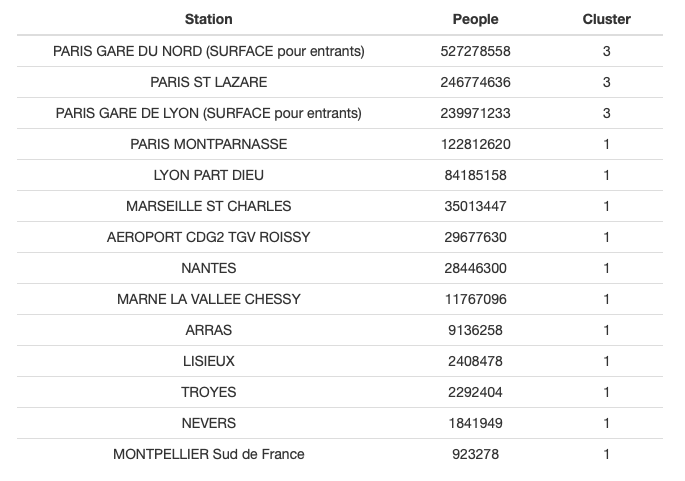Click the people value 527278558
The height and width of the screenshot is (481, 685).
point(475,51)
